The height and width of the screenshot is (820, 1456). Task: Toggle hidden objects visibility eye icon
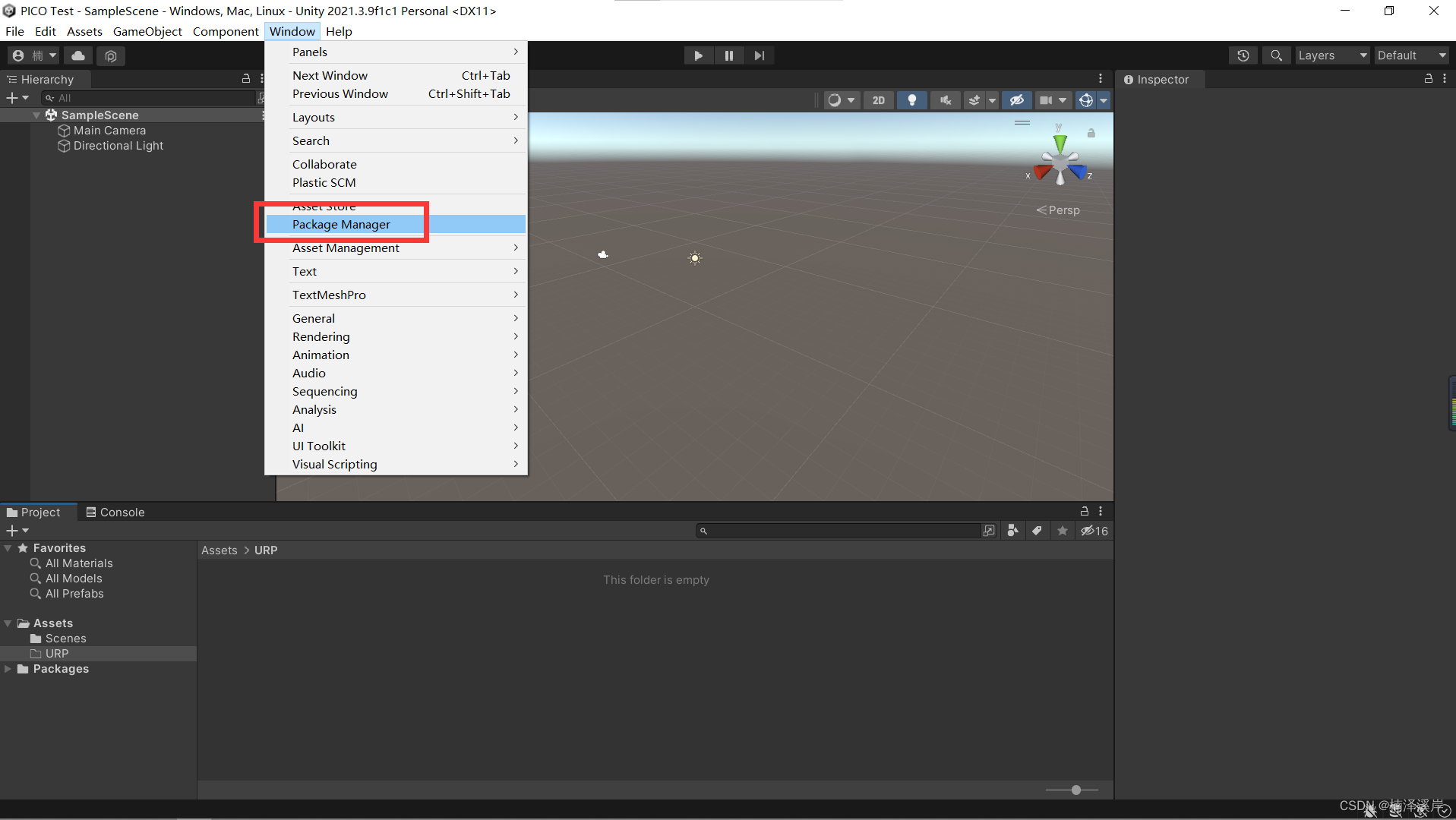coord(1017,100)
